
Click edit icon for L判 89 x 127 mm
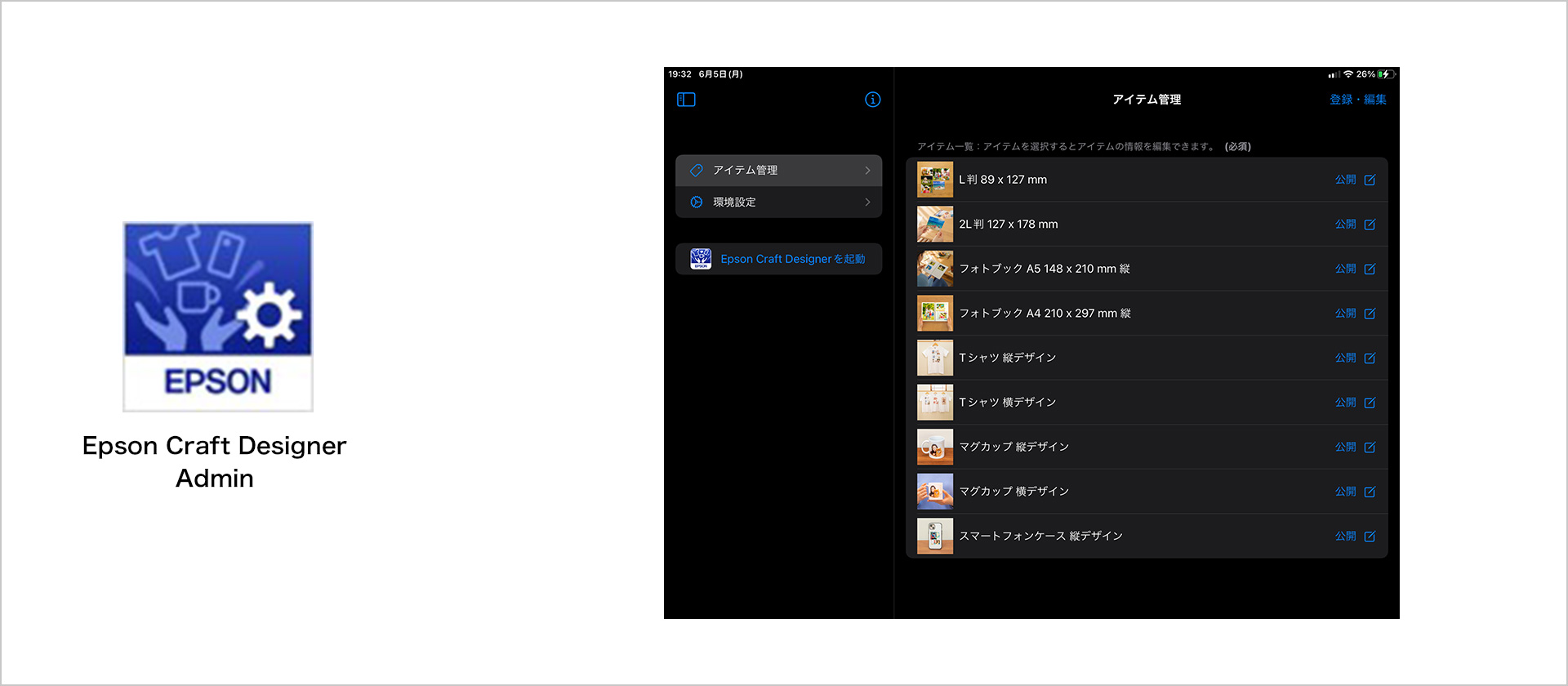pyautogui.click(x=1370, y=180)
